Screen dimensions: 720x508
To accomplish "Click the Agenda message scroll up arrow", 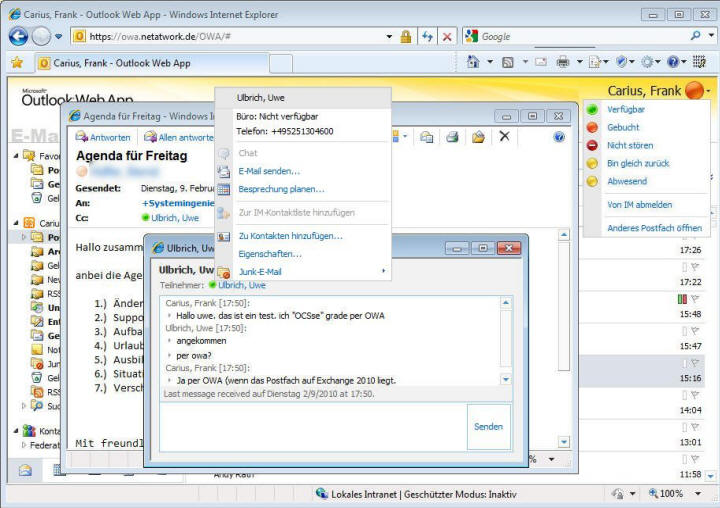I will (x=563, y=235).
